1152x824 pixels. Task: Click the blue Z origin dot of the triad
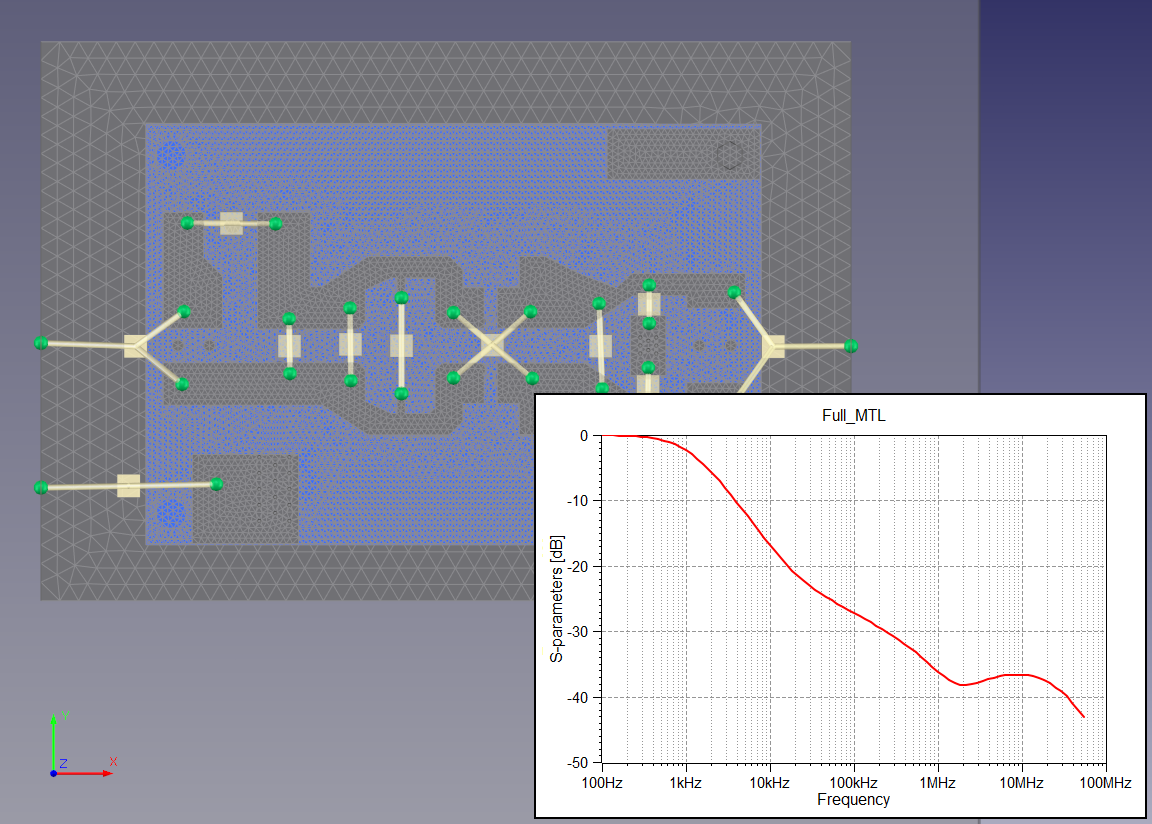pyautogui.click(x=53, y=774)
